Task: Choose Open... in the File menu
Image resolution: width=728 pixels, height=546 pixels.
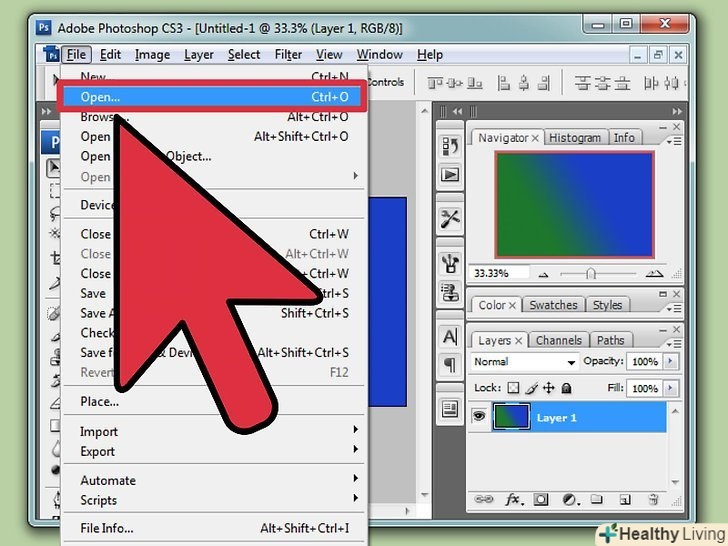Action: pos(213,97)
